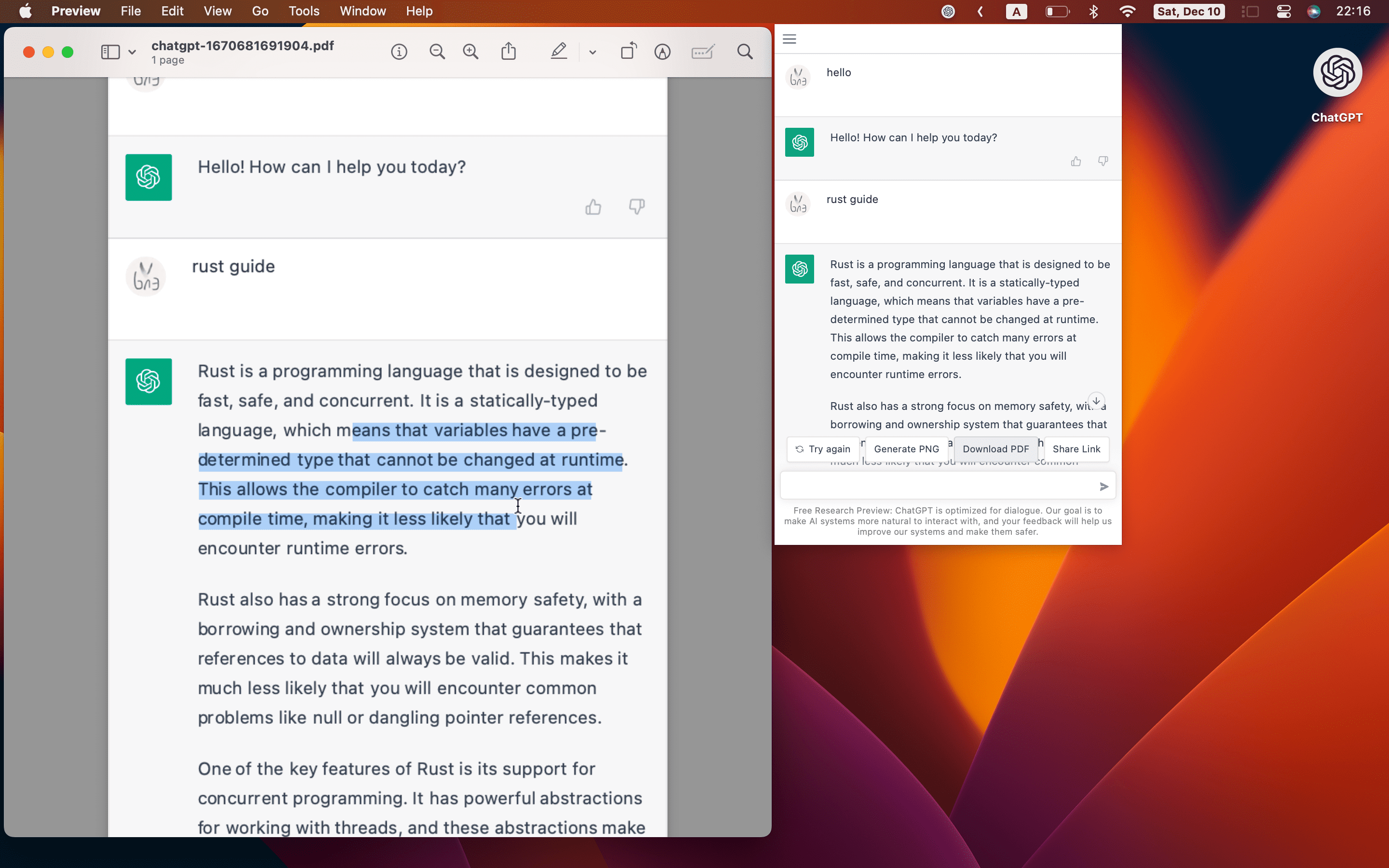Open the Inspector info icon
1389x868 pixels.
[399, 52]
